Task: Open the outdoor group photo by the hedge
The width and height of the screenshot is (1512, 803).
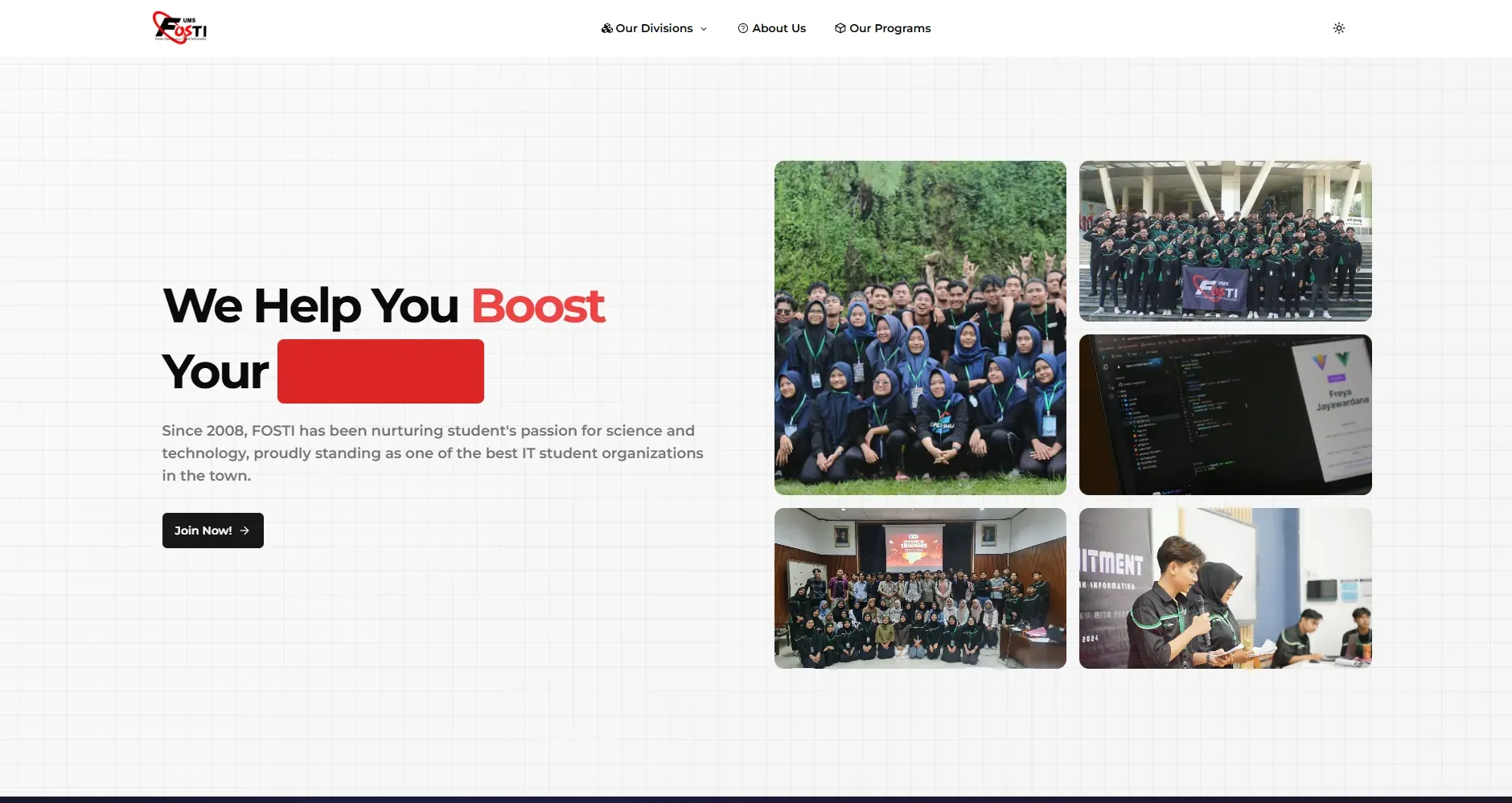Action: tap(920, 328)
